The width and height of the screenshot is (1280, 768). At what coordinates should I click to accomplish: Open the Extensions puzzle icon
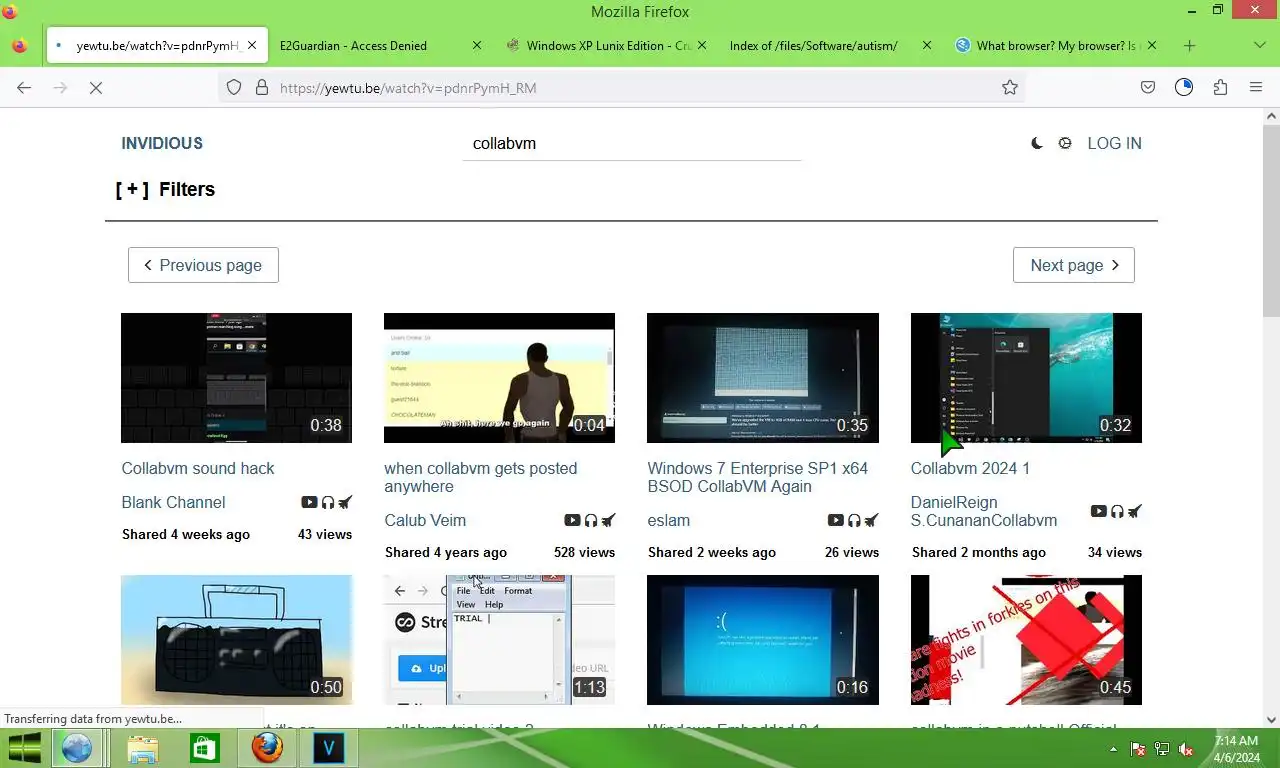[1220, 88]
